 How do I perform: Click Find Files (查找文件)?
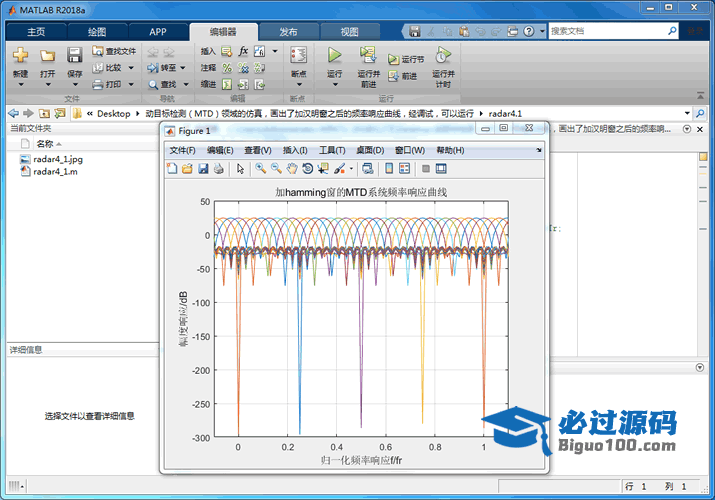(114, 51)
